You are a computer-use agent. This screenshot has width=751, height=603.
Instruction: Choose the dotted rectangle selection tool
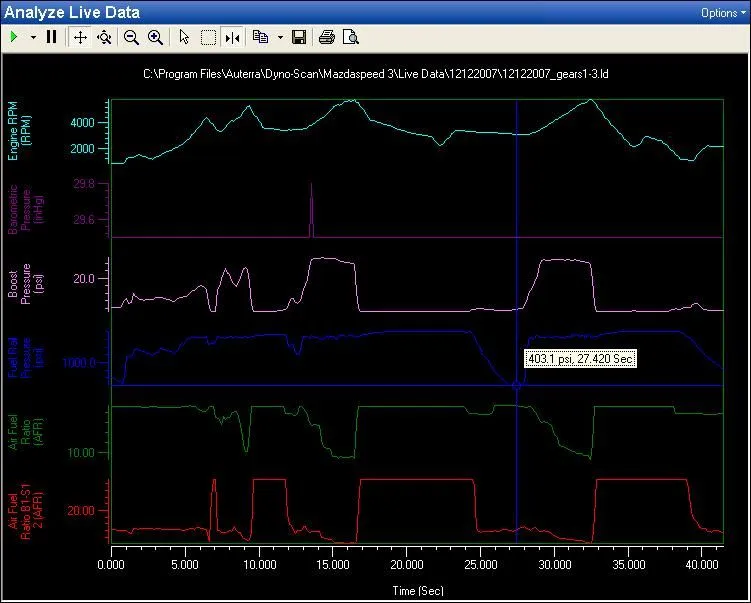(208, 37)
